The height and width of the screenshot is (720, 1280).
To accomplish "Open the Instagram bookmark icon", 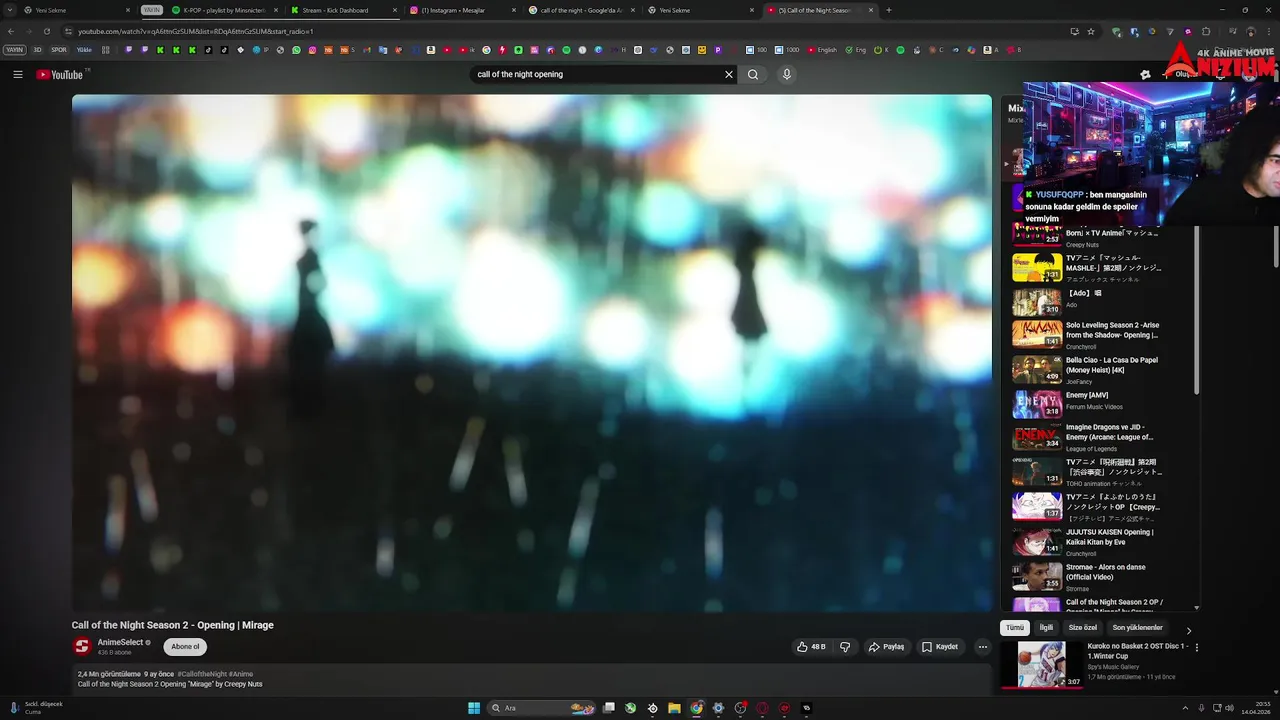I will click(312, 50).
